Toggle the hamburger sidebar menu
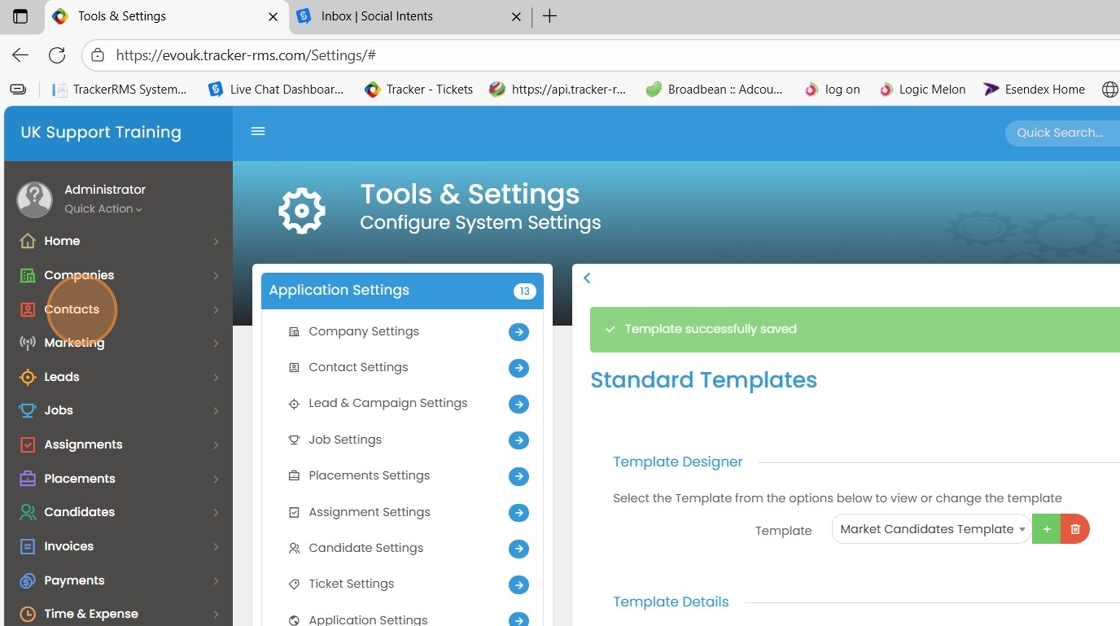This screenshot has height=626, width=1120. pyautogui.click(x=258, y=131)
